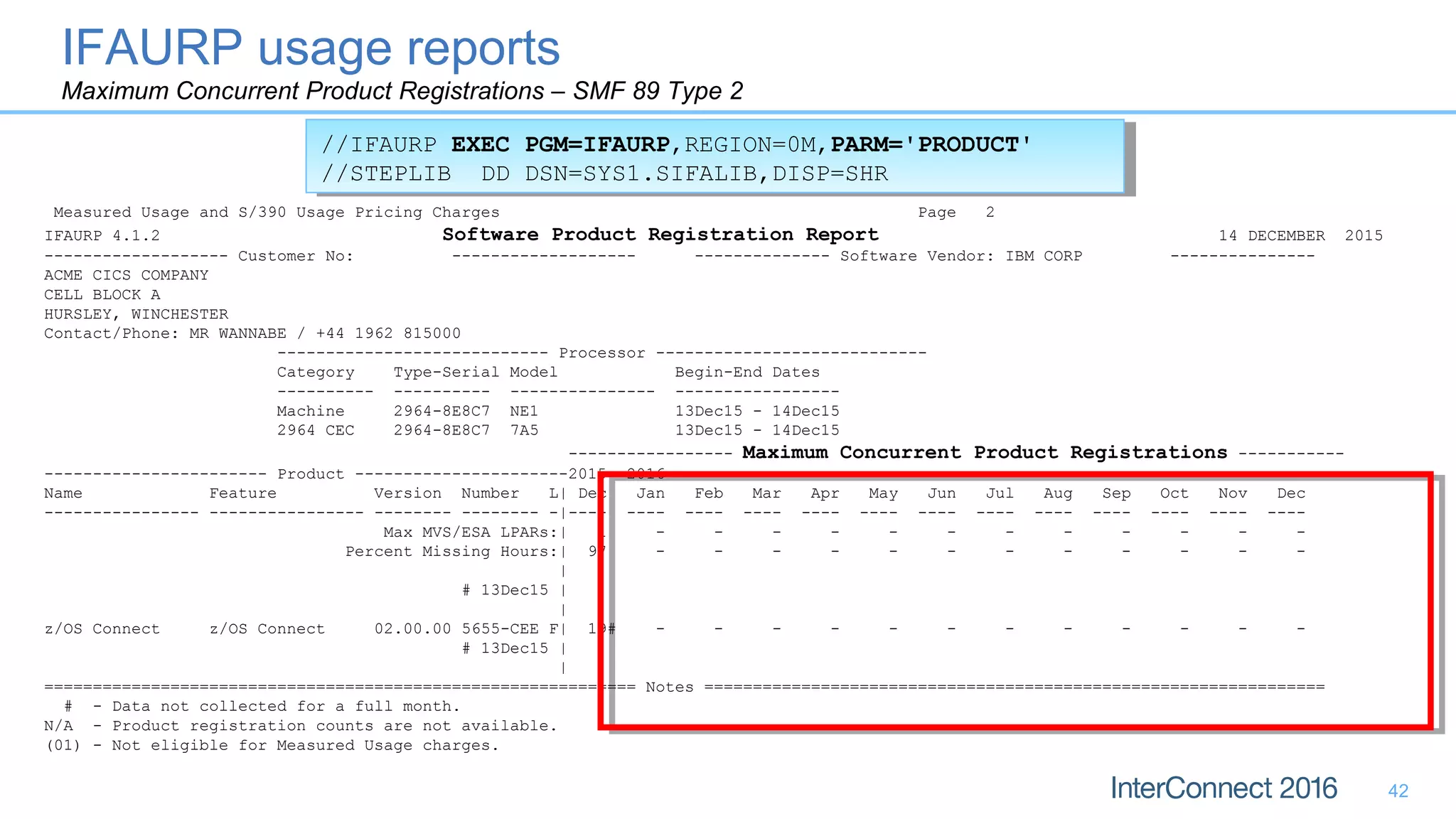This screenshot has width=1456, height=819.
Task: Click '13Dec15 - 14Dec15' in the Machine row
Action: point(757,411)
